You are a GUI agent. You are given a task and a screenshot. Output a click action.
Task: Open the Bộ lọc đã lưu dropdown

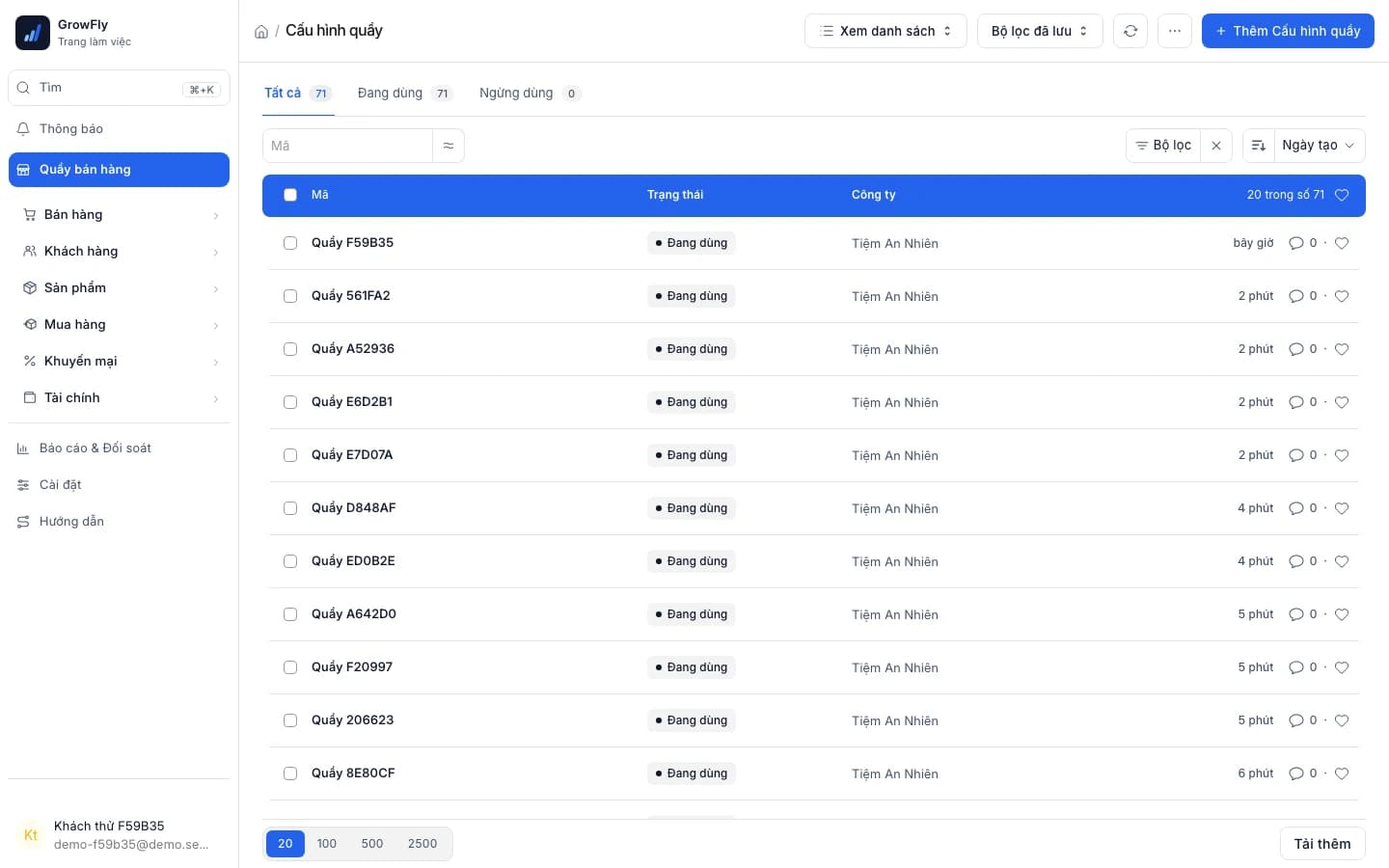1040,31
